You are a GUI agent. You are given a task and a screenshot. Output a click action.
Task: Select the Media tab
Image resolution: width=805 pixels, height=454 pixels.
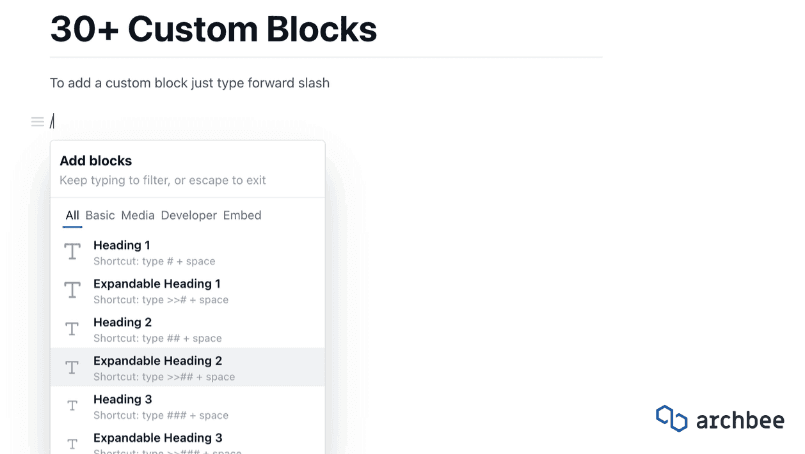tap(138, 215)
